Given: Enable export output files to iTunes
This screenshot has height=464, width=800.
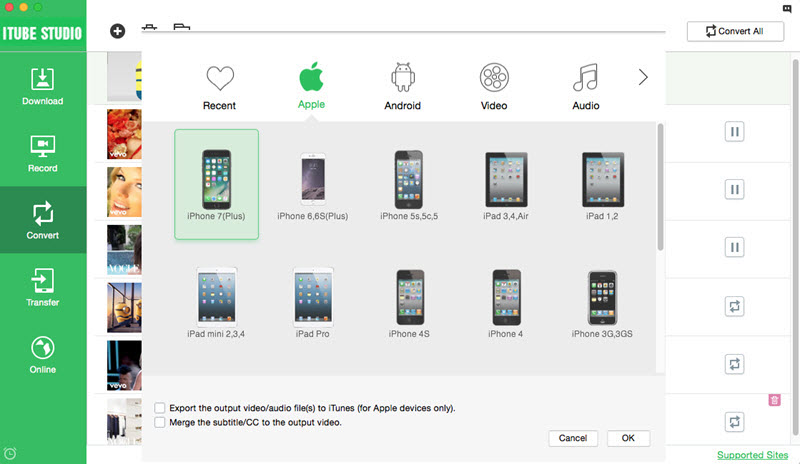Looking at the screenshot, I should click(x=160, y=408).
